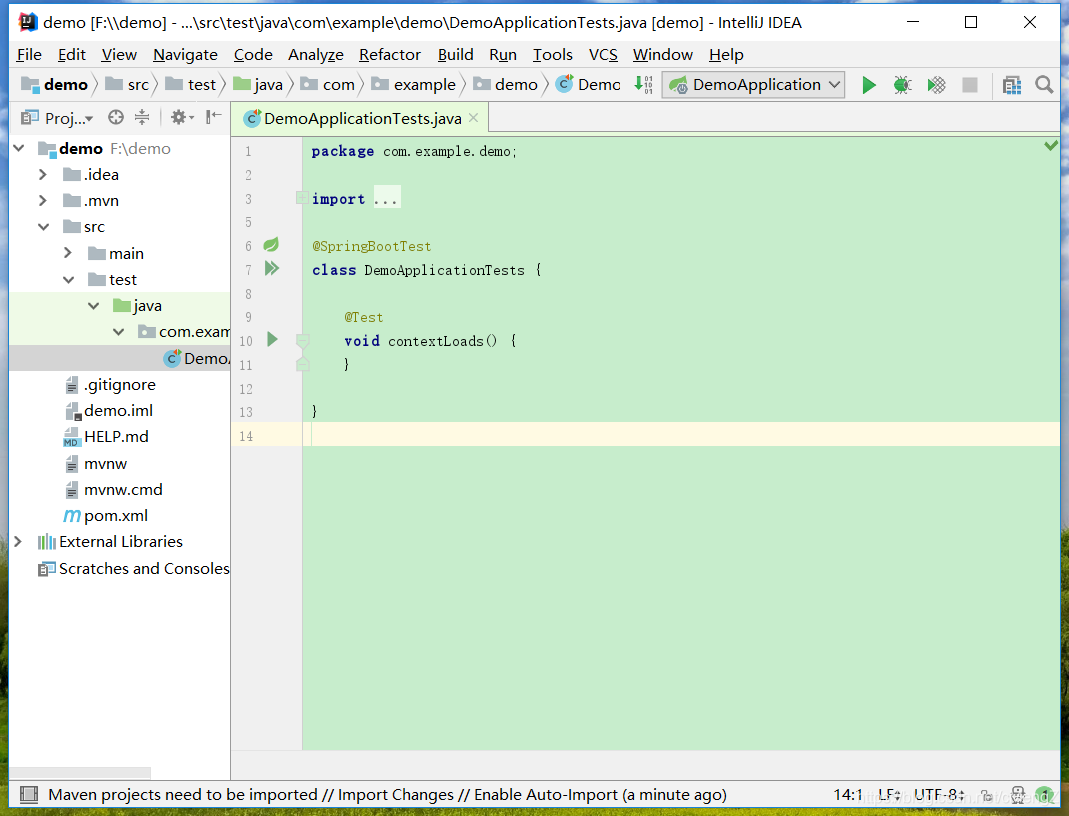This screenshot has height=816, width=1069.
Task: Expand the .idea folder
Action: click(x=43, y=175)
